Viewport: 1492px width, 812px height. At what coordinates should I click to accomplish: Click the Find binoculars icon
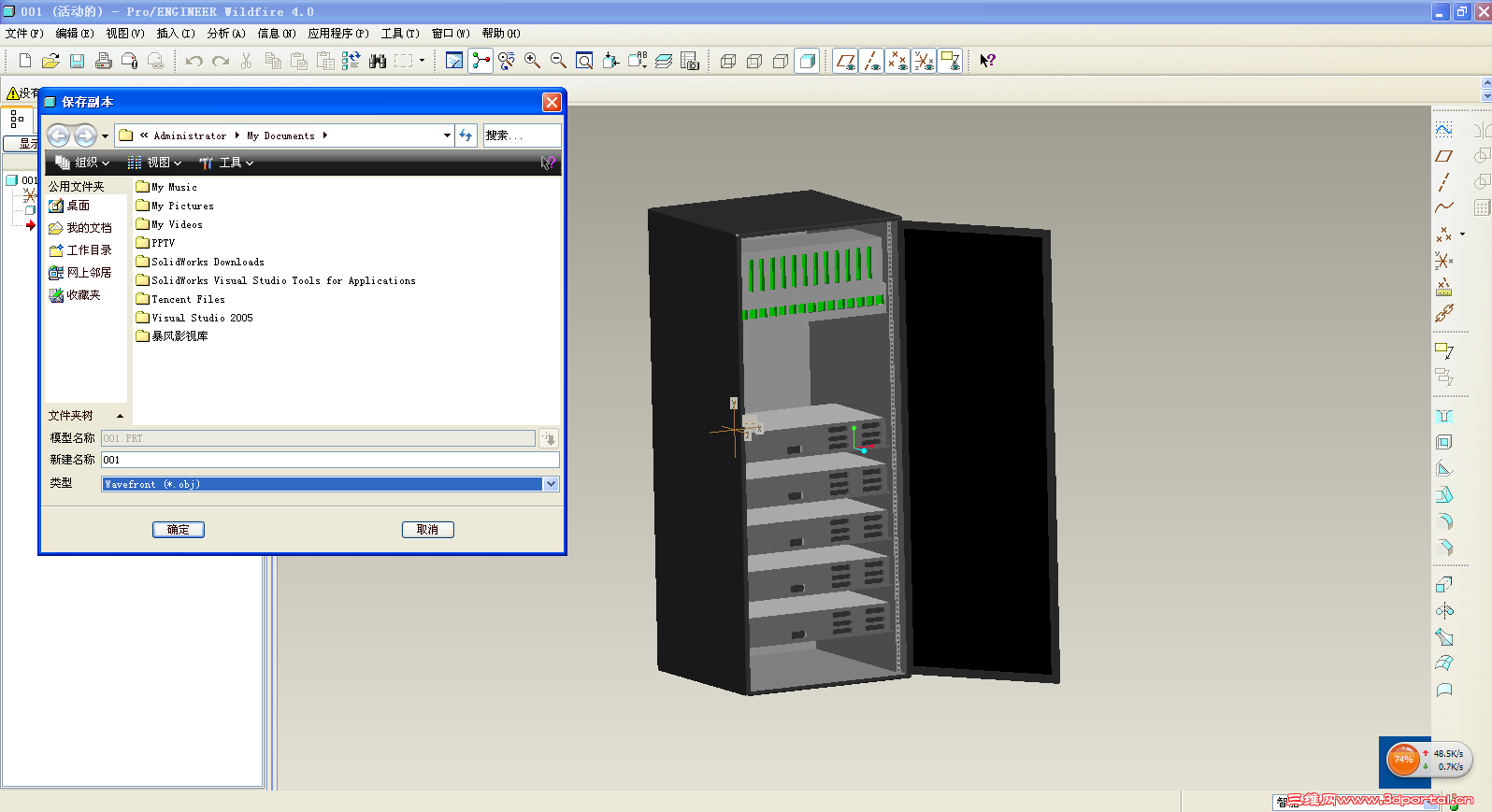coord(378,61)
